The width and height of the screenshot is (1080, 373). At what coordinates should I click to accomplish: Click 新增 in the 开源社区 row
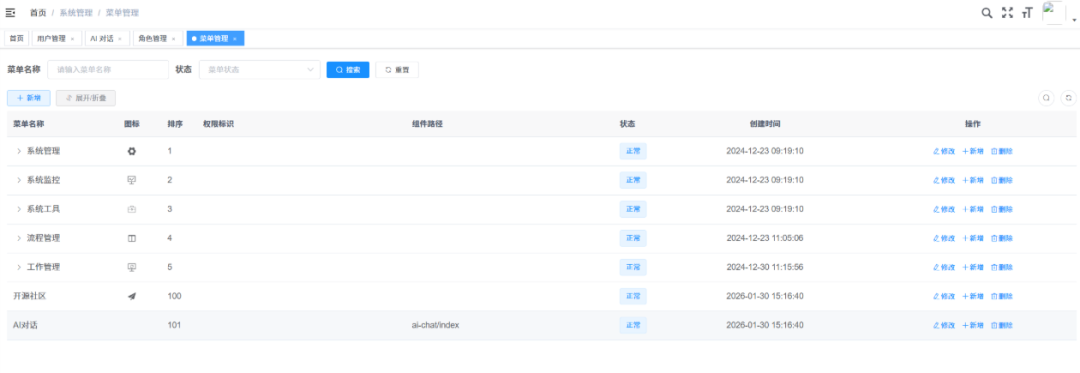coord(973,296)
